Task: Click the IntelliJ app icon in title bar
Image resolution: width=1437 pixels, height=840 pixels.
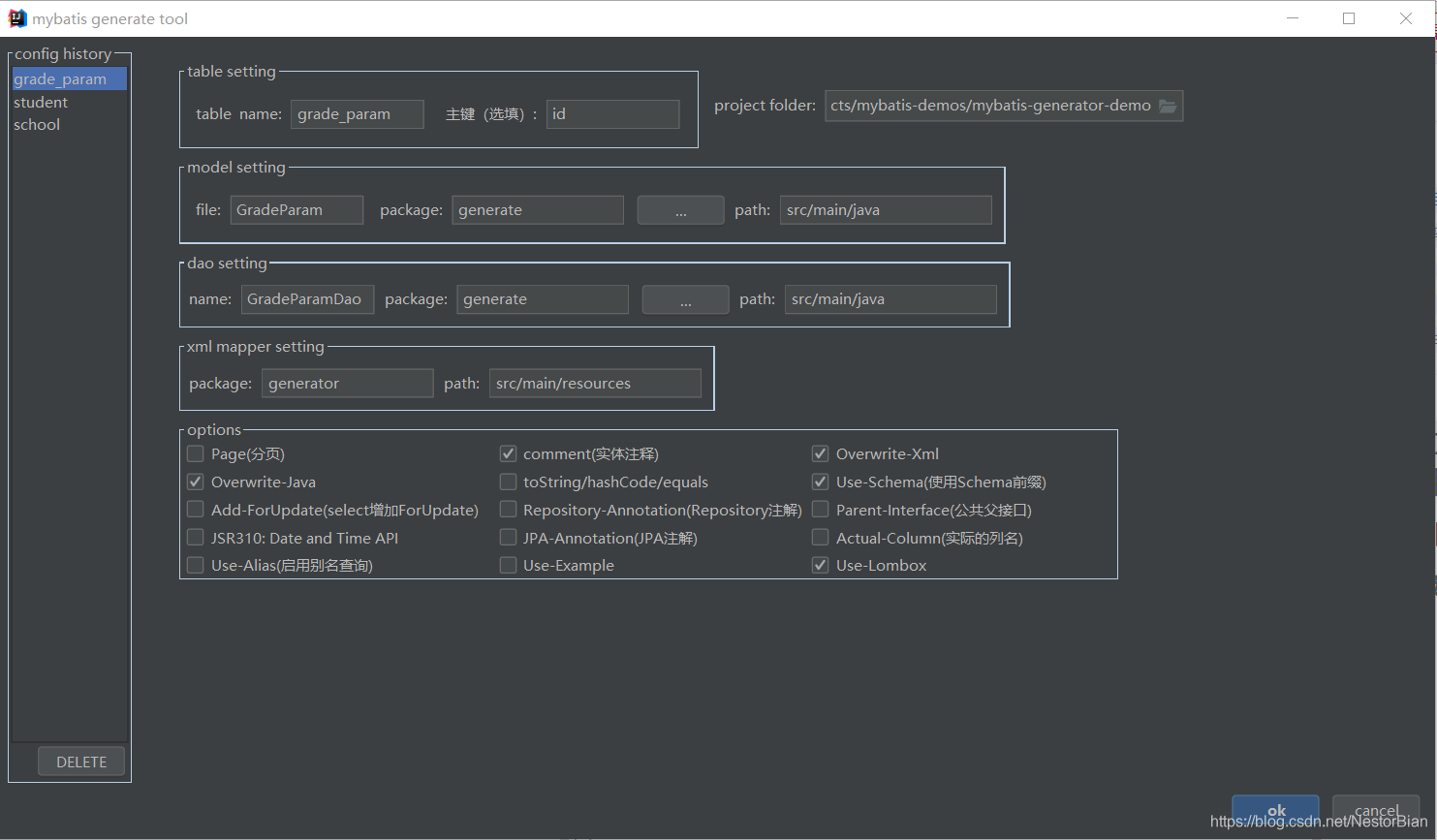Action: pyautogui.click(x=16, y=18)
